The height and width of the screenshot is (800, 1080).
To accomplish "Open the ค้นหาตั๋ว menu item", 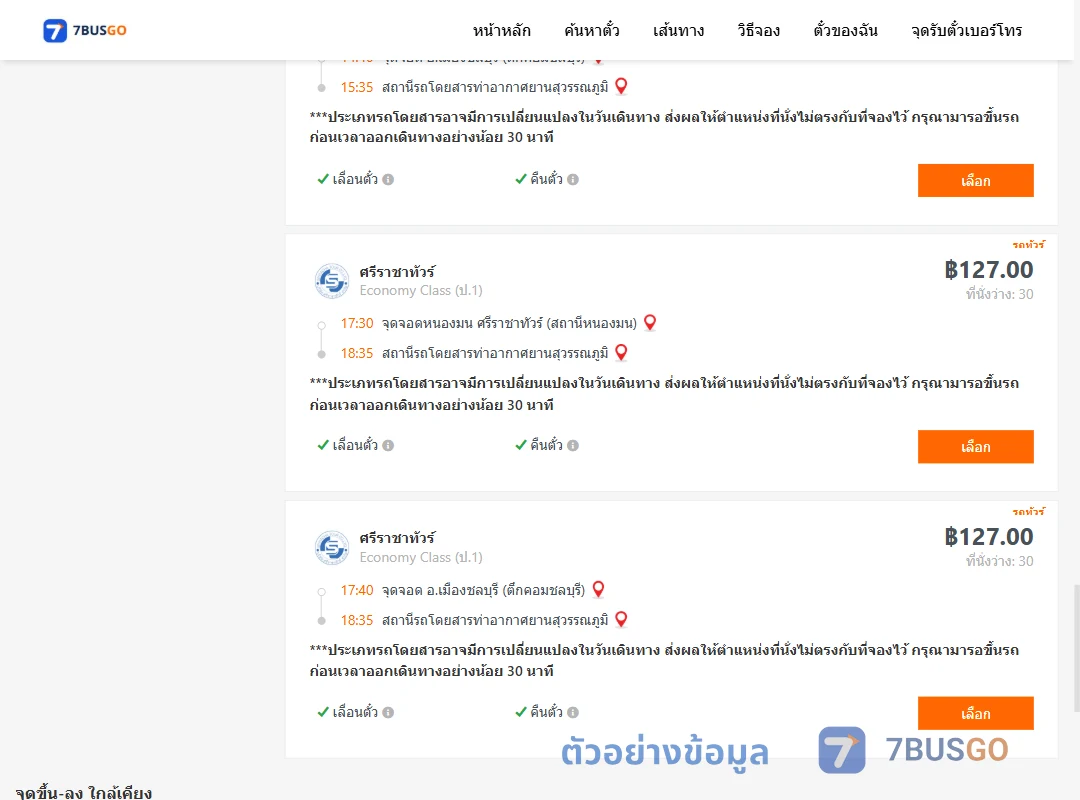I will (x=592, y=30).
